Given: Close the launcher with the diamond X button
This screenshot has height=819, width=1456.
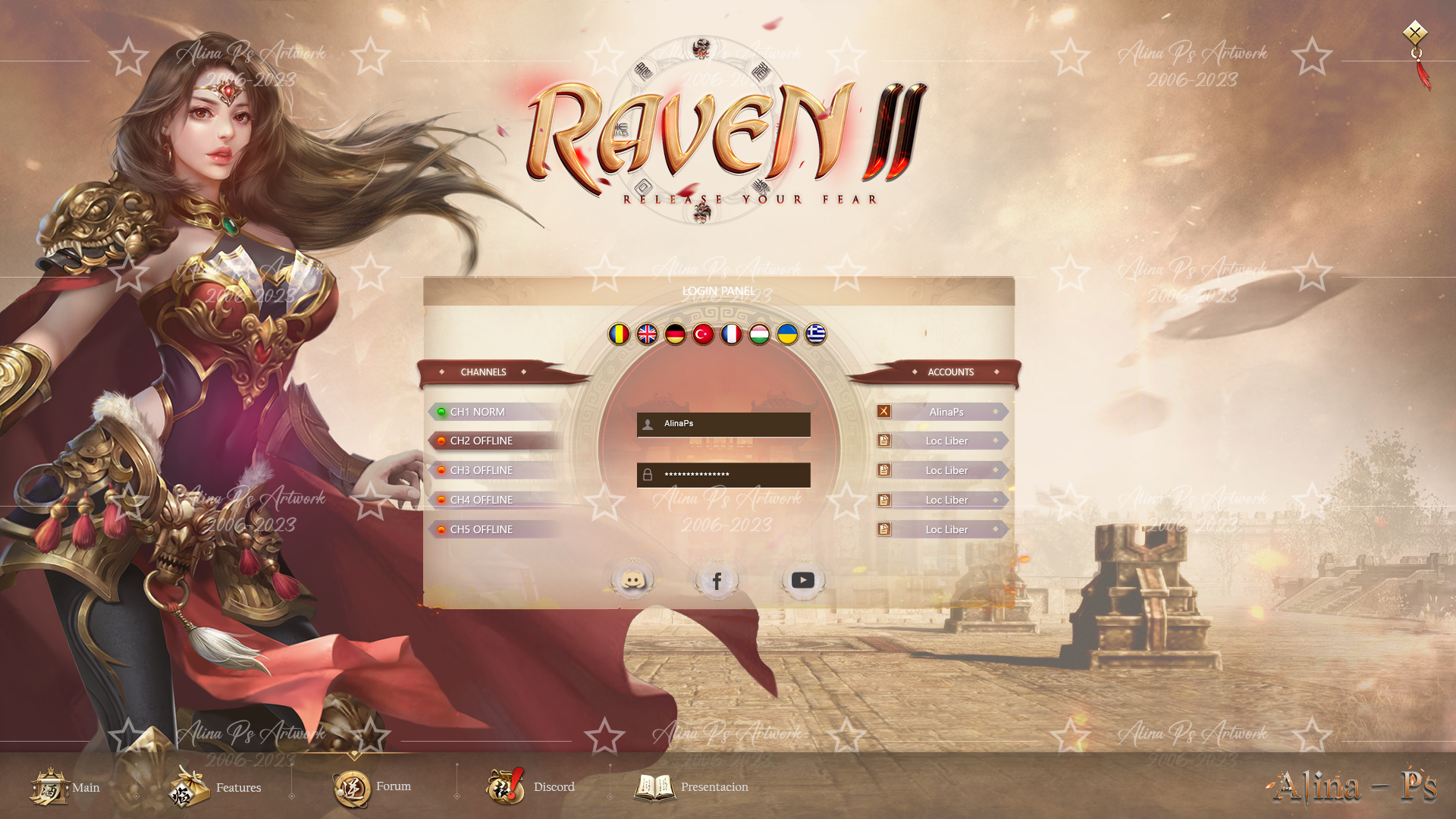Looking at the screenshot, I should tap(1415, 33).
